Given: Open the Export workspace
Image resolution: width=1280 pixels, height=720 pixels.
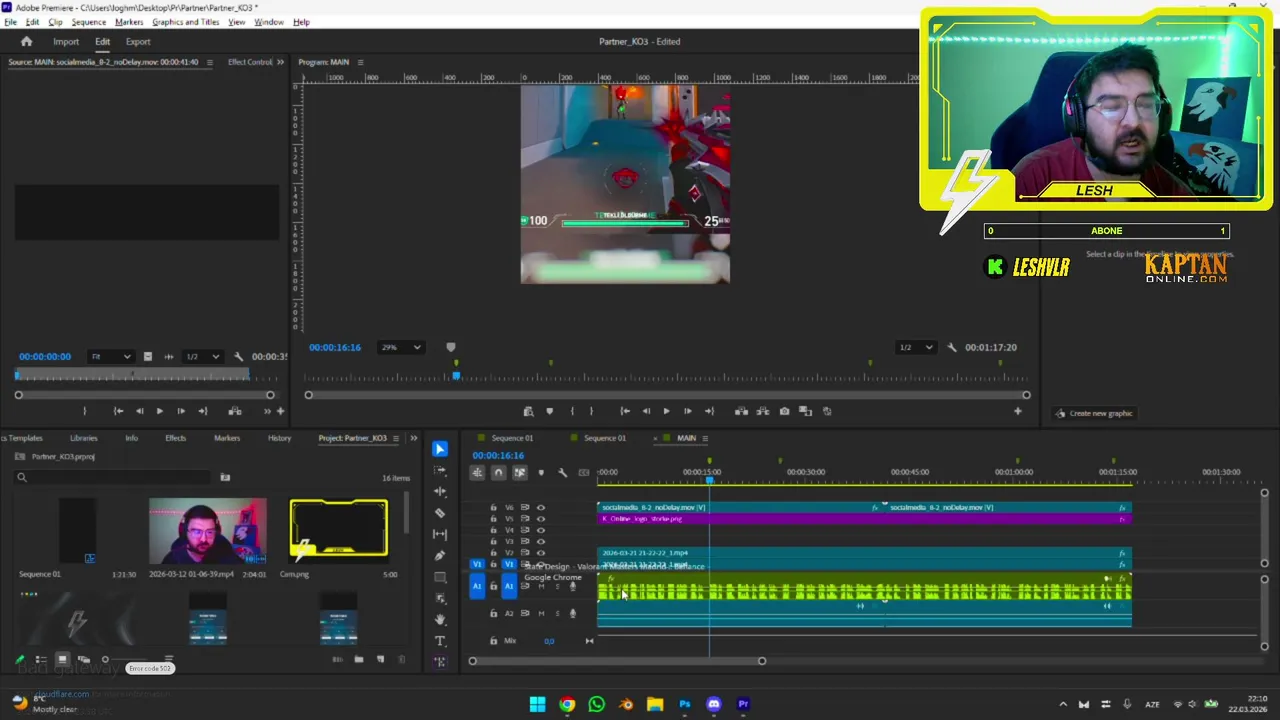Looking at the screenshot, I should (138, 42).
